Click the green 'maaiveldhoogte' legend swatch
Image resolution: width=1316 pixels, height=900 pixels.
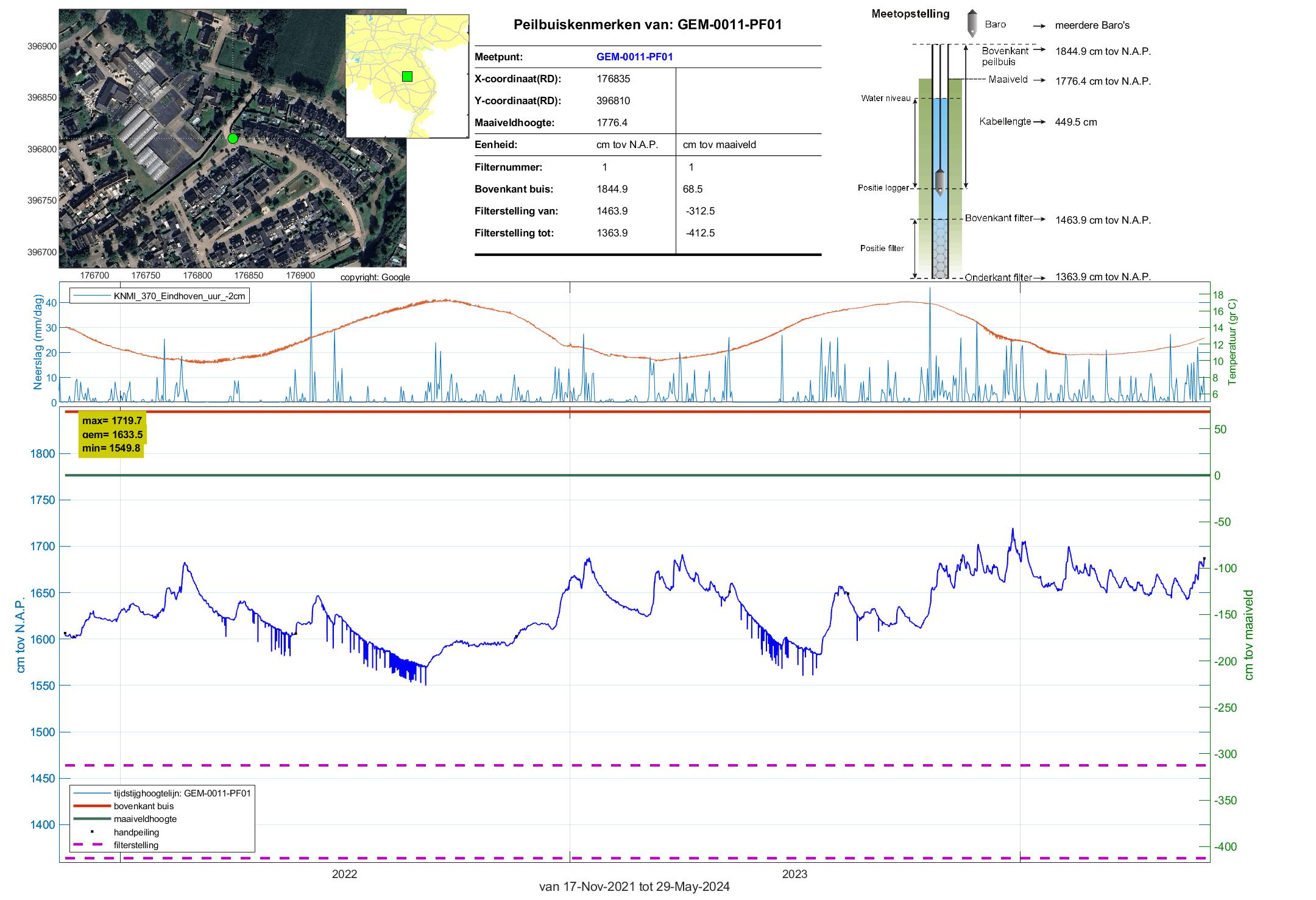[x=91, y=819]
